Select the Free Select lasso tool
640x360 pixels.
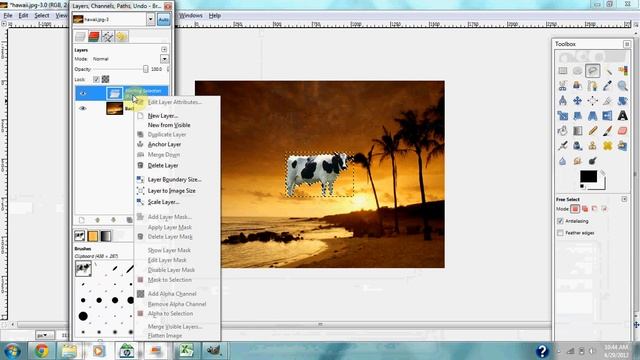[x=593, y=71]
